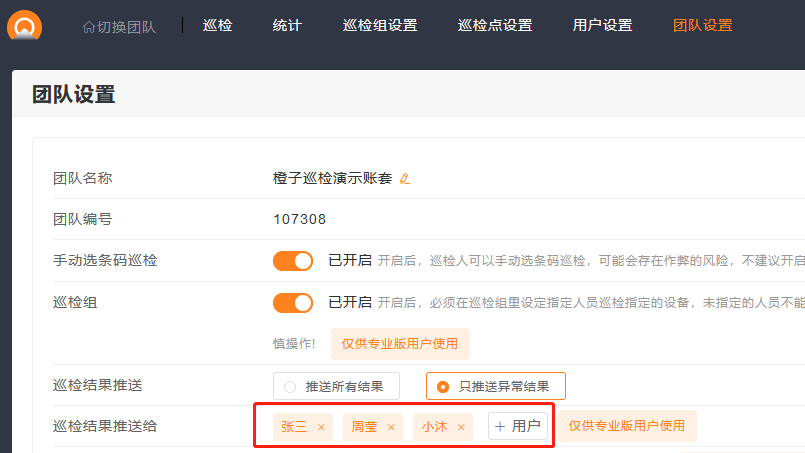Click the 张三 recipient tag
Screen dimensions: 805x453
[294, 427]
